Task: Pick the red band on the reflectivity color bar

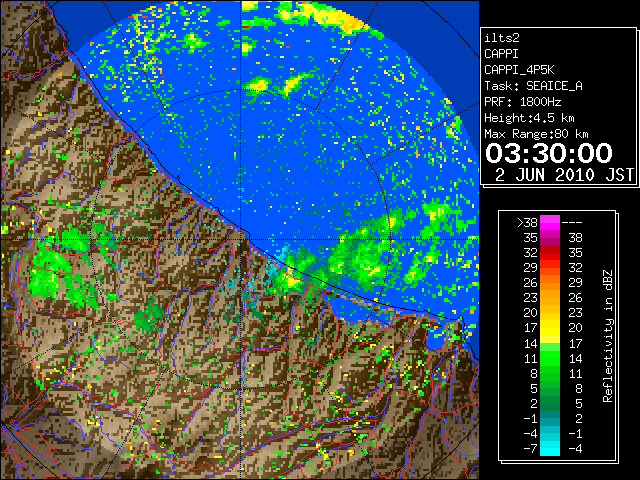Action: pyautogui.click(x=550, y=253)
